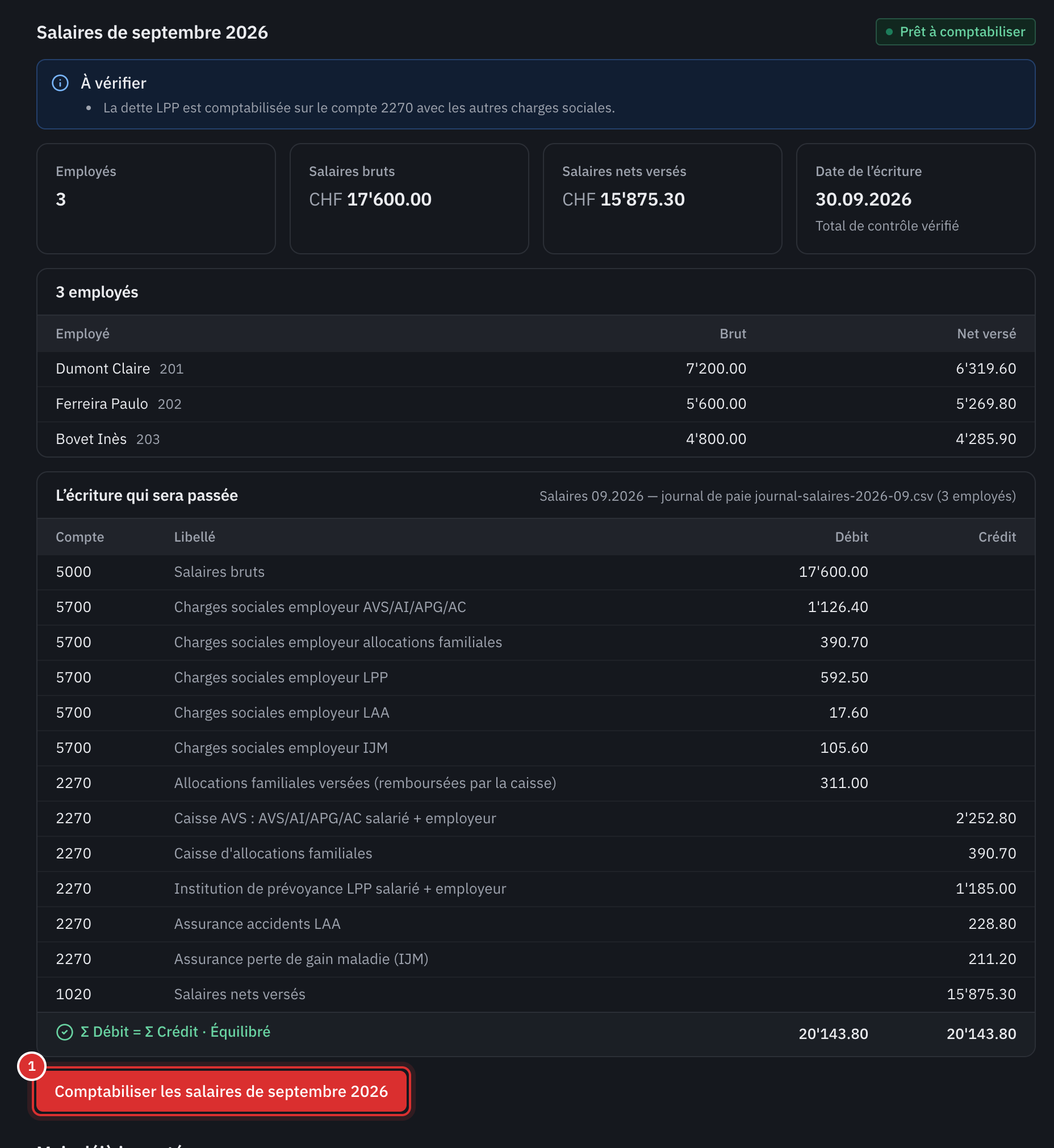Click the Caisse AVS salarié + employeur line
This screenshot has width=1054, height=1148.
point(536,818)
